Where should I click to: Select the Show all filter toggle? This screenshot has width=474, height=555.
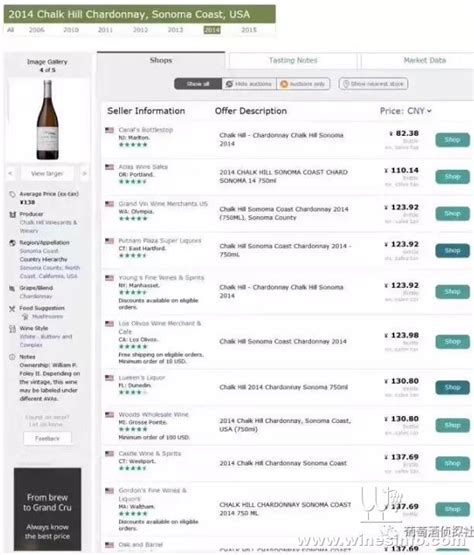pyautogui.click(x=198, y=84)
